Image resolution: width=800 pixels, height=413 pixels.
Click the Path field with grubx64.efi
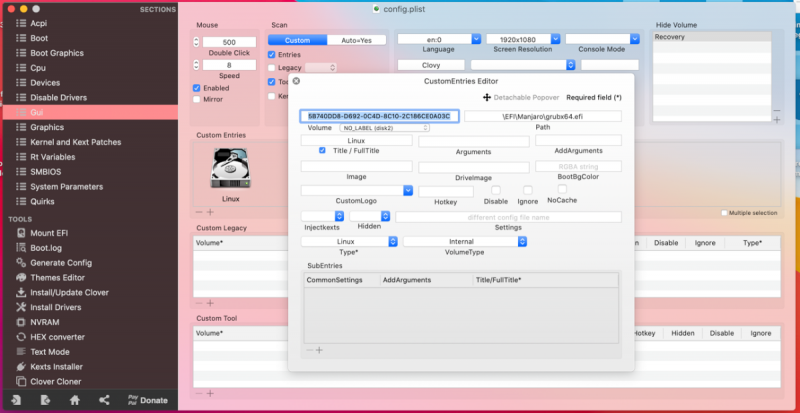(543, 116)
